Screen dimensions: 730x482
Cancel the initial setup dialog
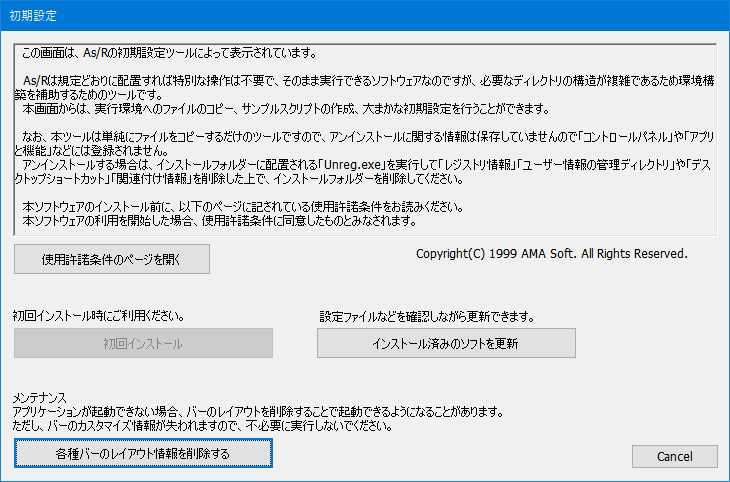point(674,456)
